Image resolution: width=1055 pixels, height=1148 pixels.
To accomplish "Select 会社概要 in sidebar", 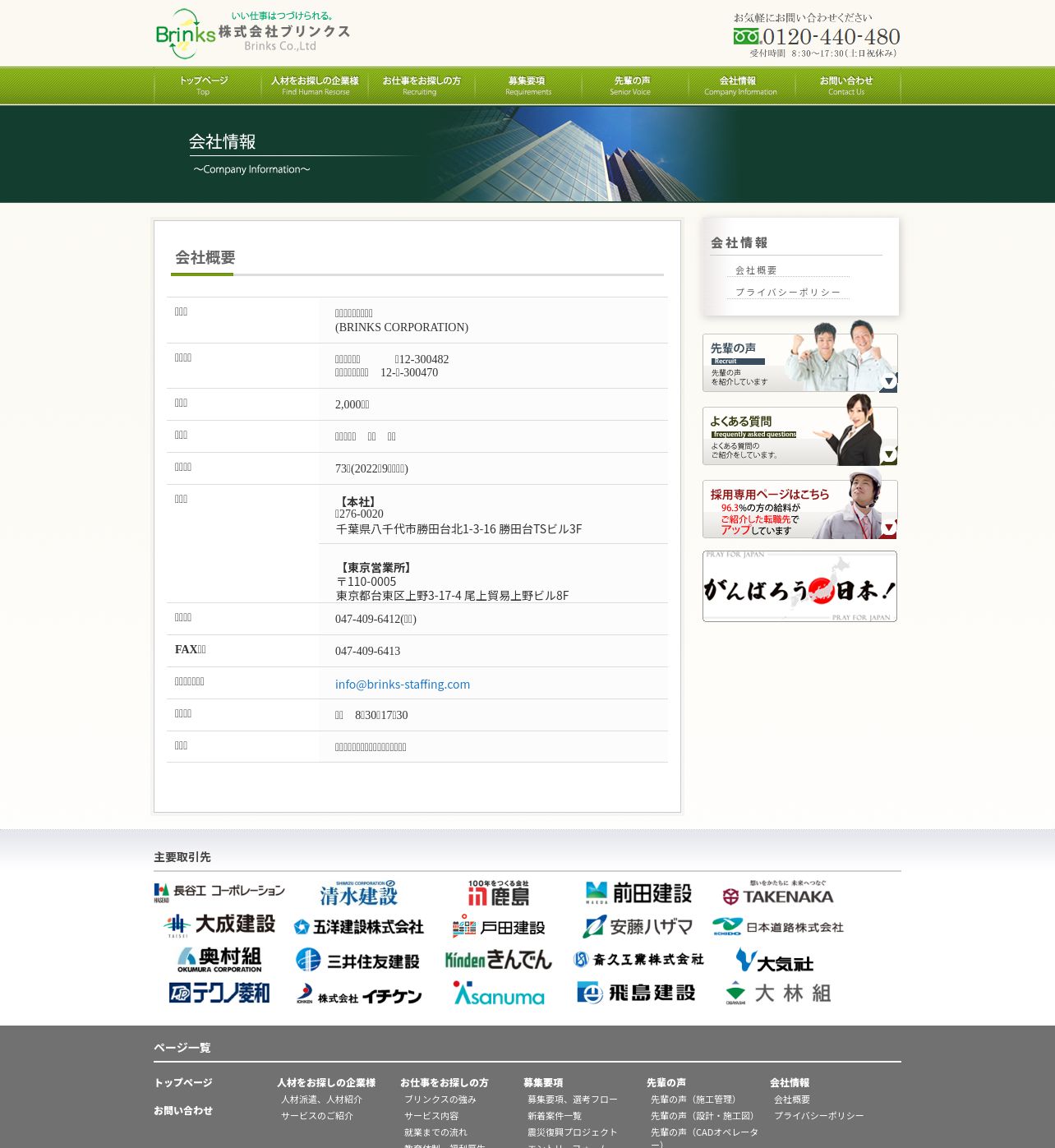I will point(756,270).
